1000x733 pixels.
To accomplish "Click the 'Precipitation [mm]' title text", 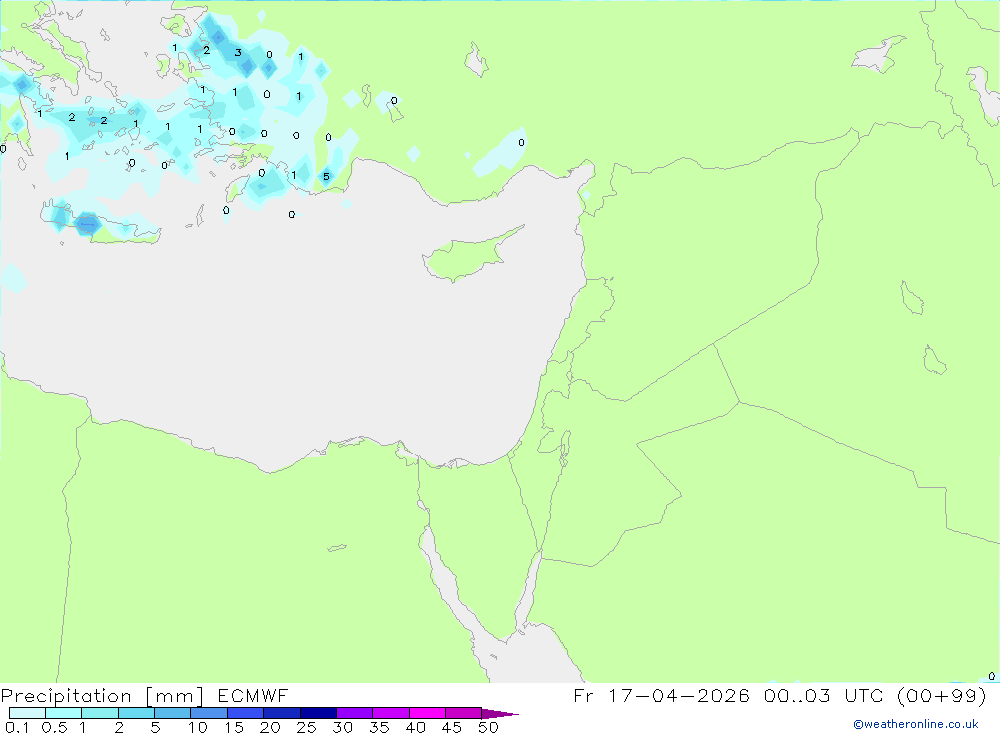I will 102,695.
